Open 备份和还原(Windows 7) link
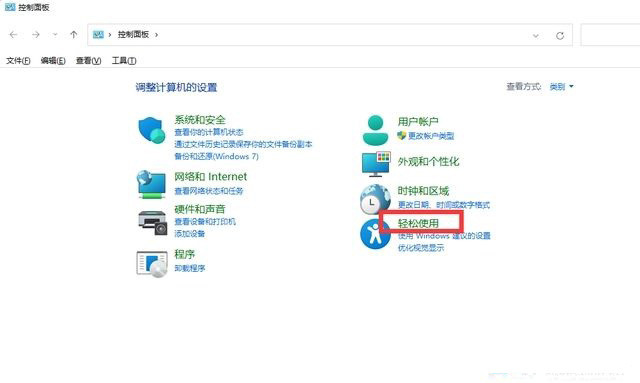Image resolution: width=640 pixels, height=383 pixels. click(216, 156)
